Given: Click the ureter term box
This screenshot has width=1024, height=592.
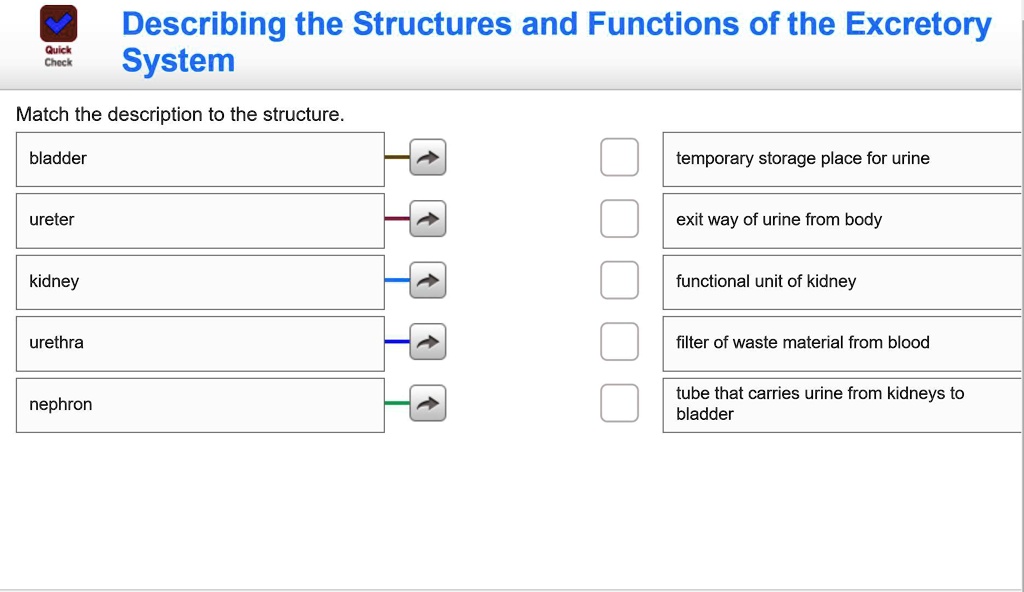Looking at the screenshot, I should tap(200, 221).
